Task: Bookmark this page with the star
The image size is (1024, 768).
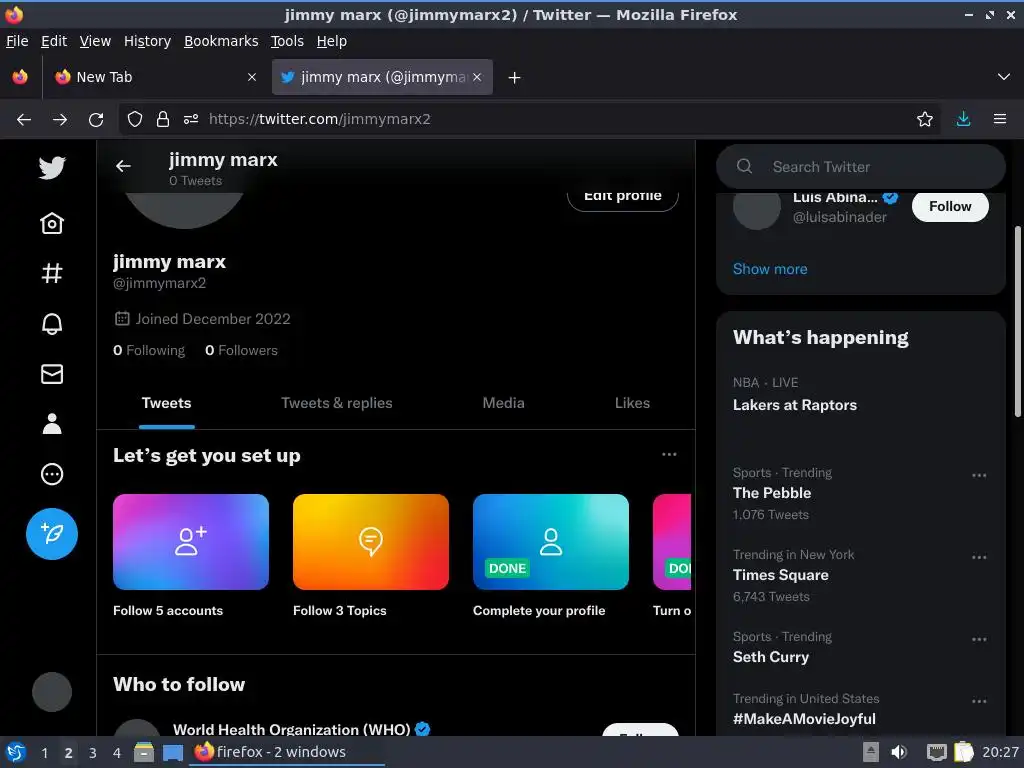Action: (x=925, y=119)
